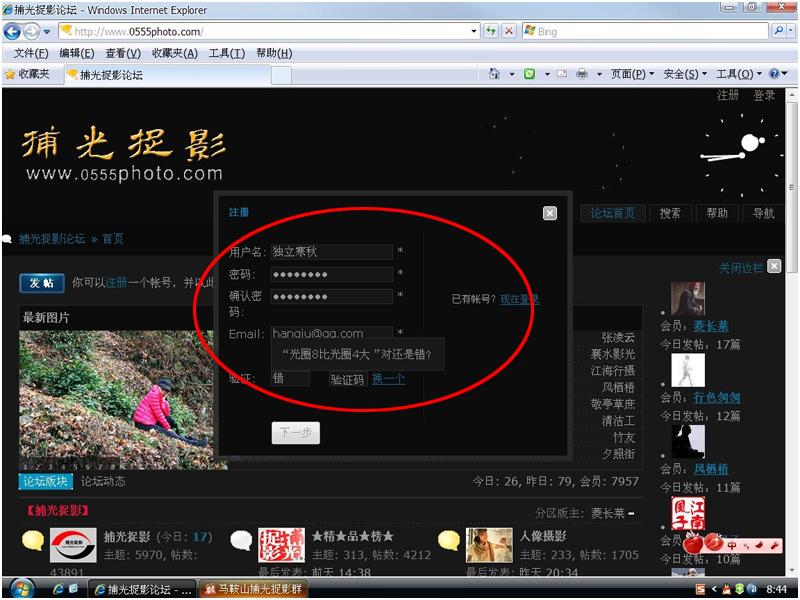Click the stop loading X icon
The image size is (800, 600).
pyautogui.click(x=509, y=32)
